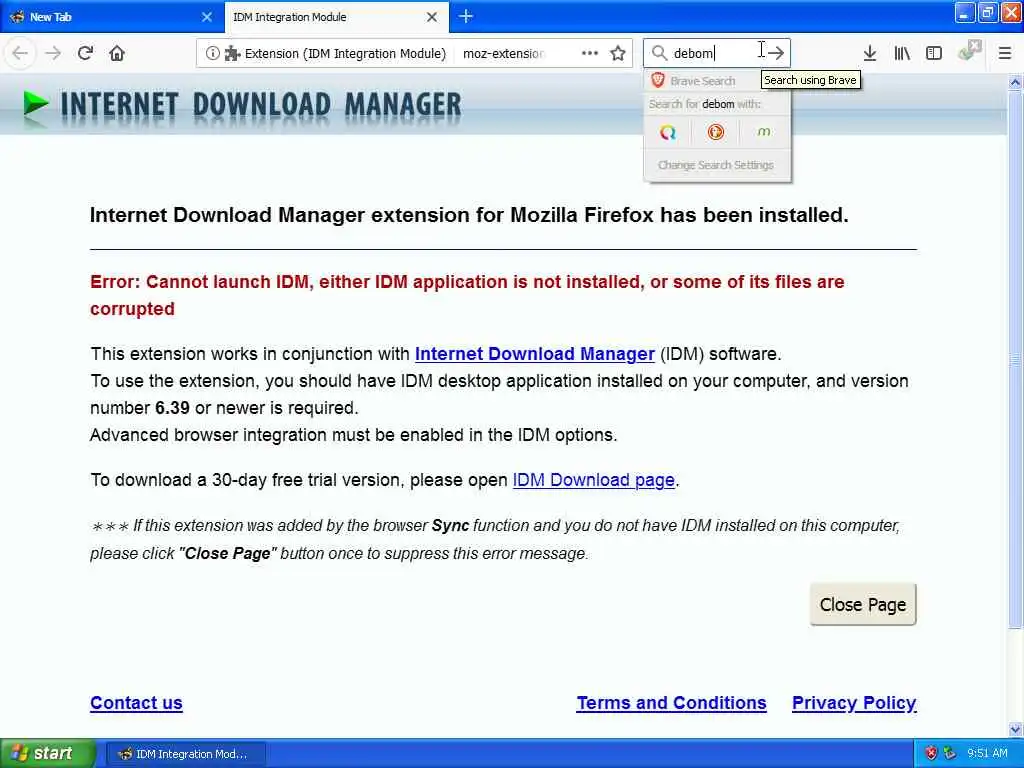Click the vertical scrollbar thumb
Image resolution: width=1024 pixels, height=768 pixels.
tap(1015, 359)
